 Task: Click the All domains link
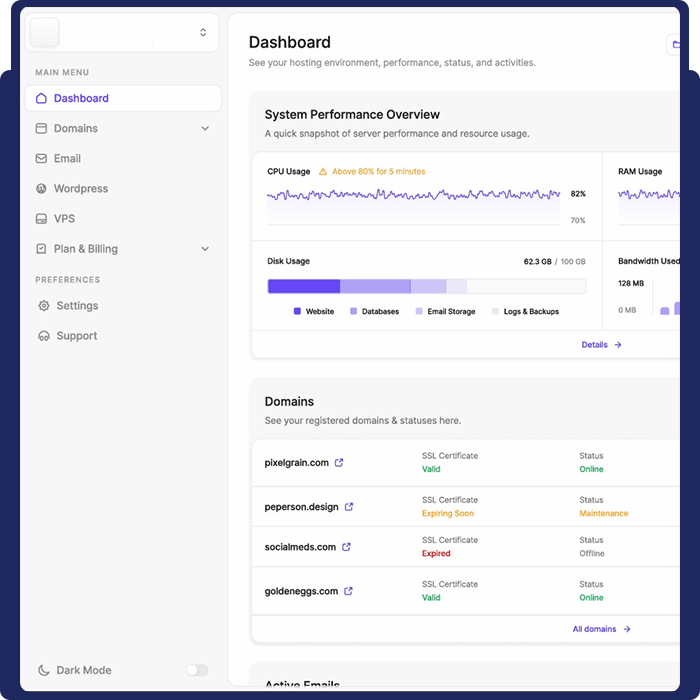coord(601,629)
